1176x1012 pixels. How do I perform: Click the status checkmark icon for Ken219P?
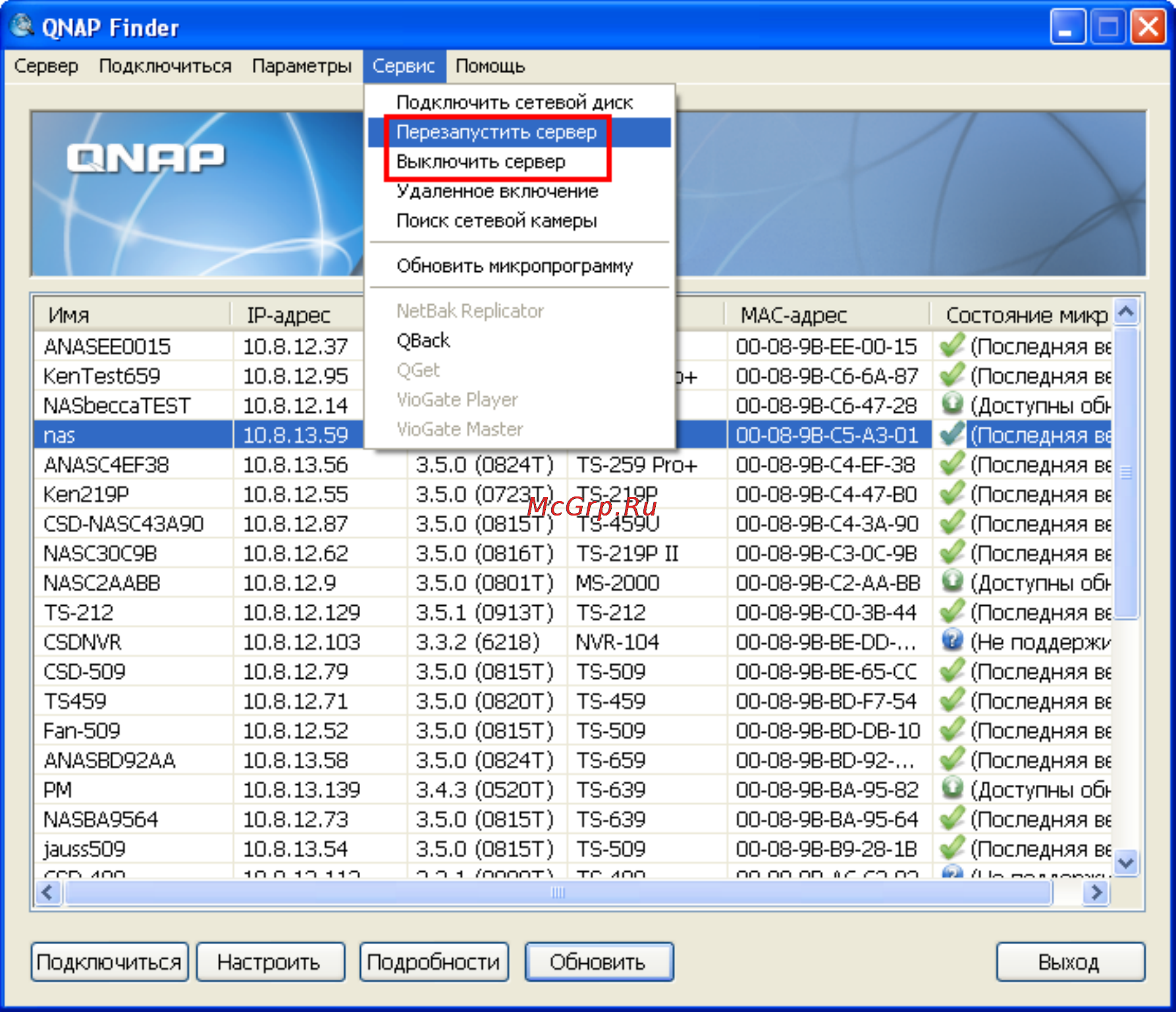coord(952,493)
